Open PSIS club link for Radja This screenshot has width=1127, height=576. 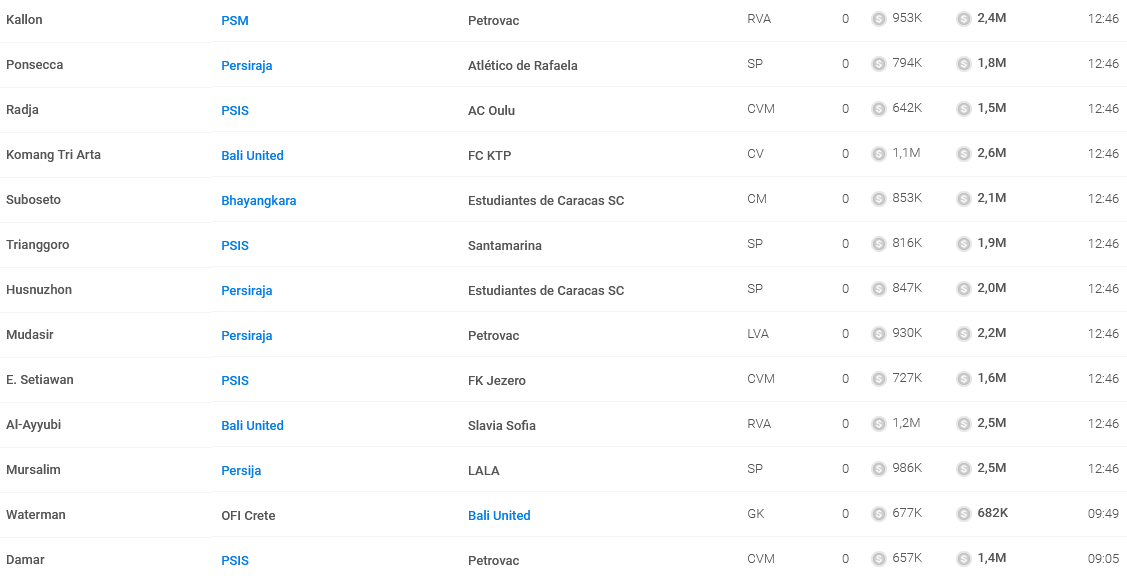235,111
